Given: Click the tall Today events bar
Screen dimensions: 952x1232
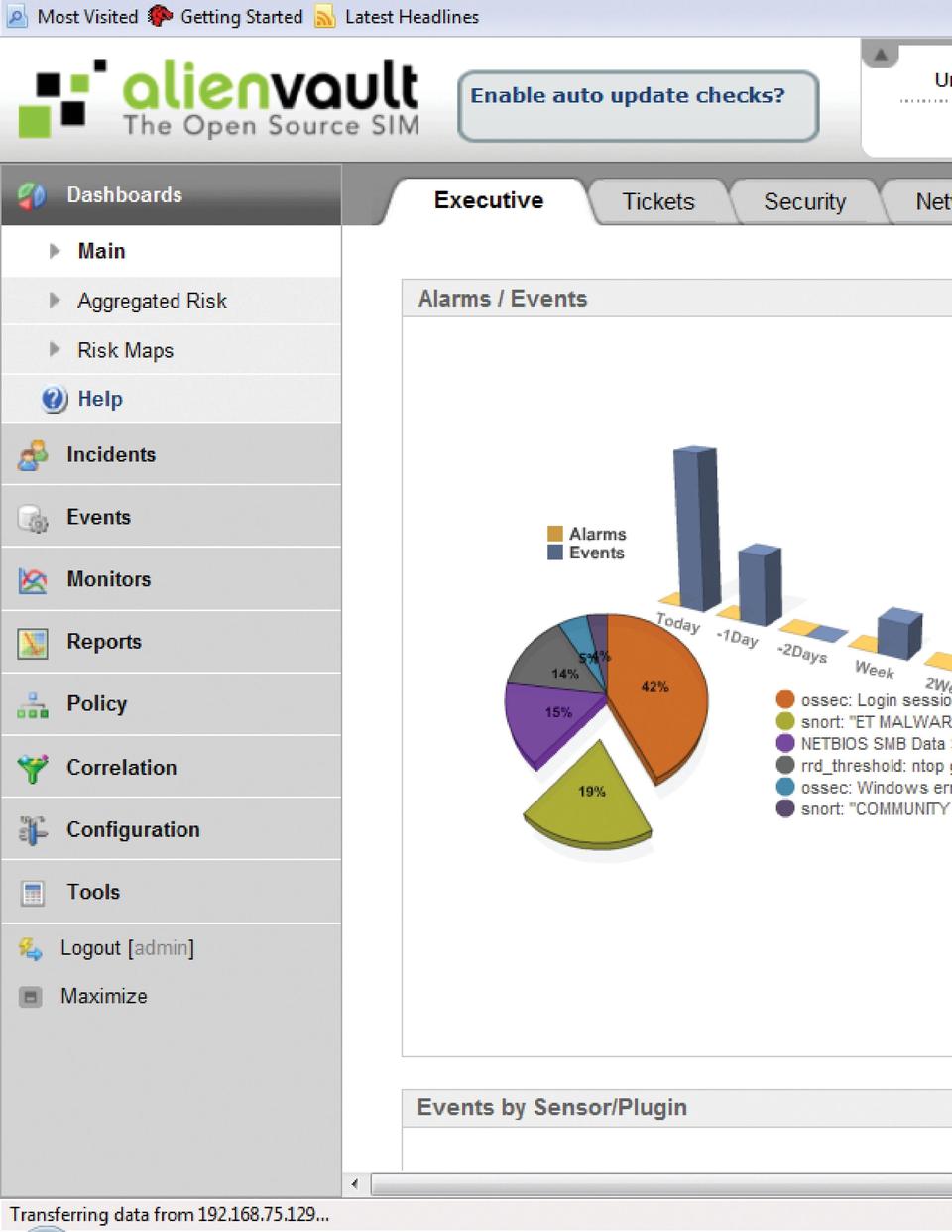Looking at the screenshot, I should point(697,529).
